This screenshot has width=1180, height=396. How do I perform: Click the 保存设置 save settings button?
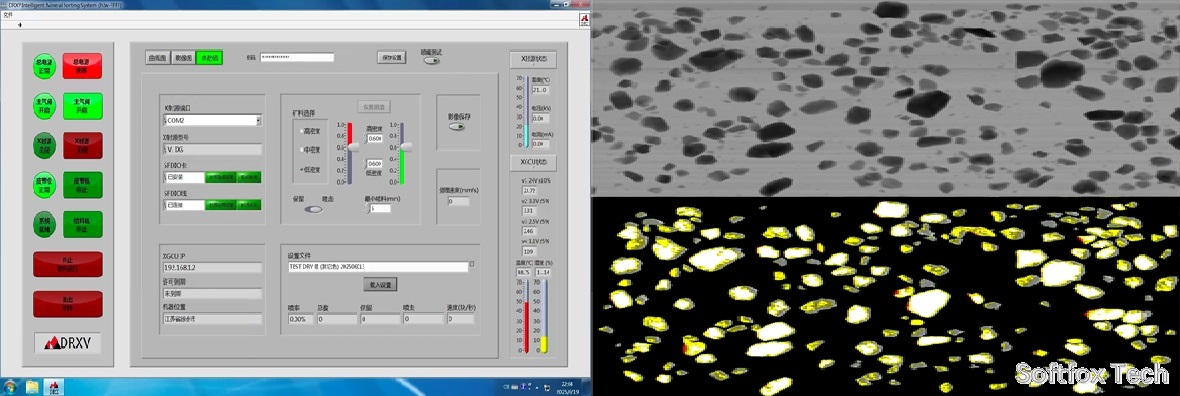(x=391, y=57)
